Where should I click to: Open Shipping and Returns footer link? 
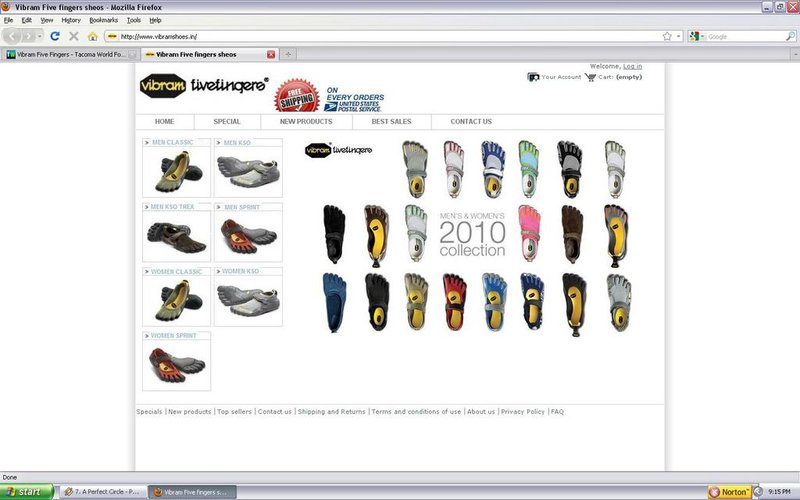pyautogui.click(x=332, y=411)
